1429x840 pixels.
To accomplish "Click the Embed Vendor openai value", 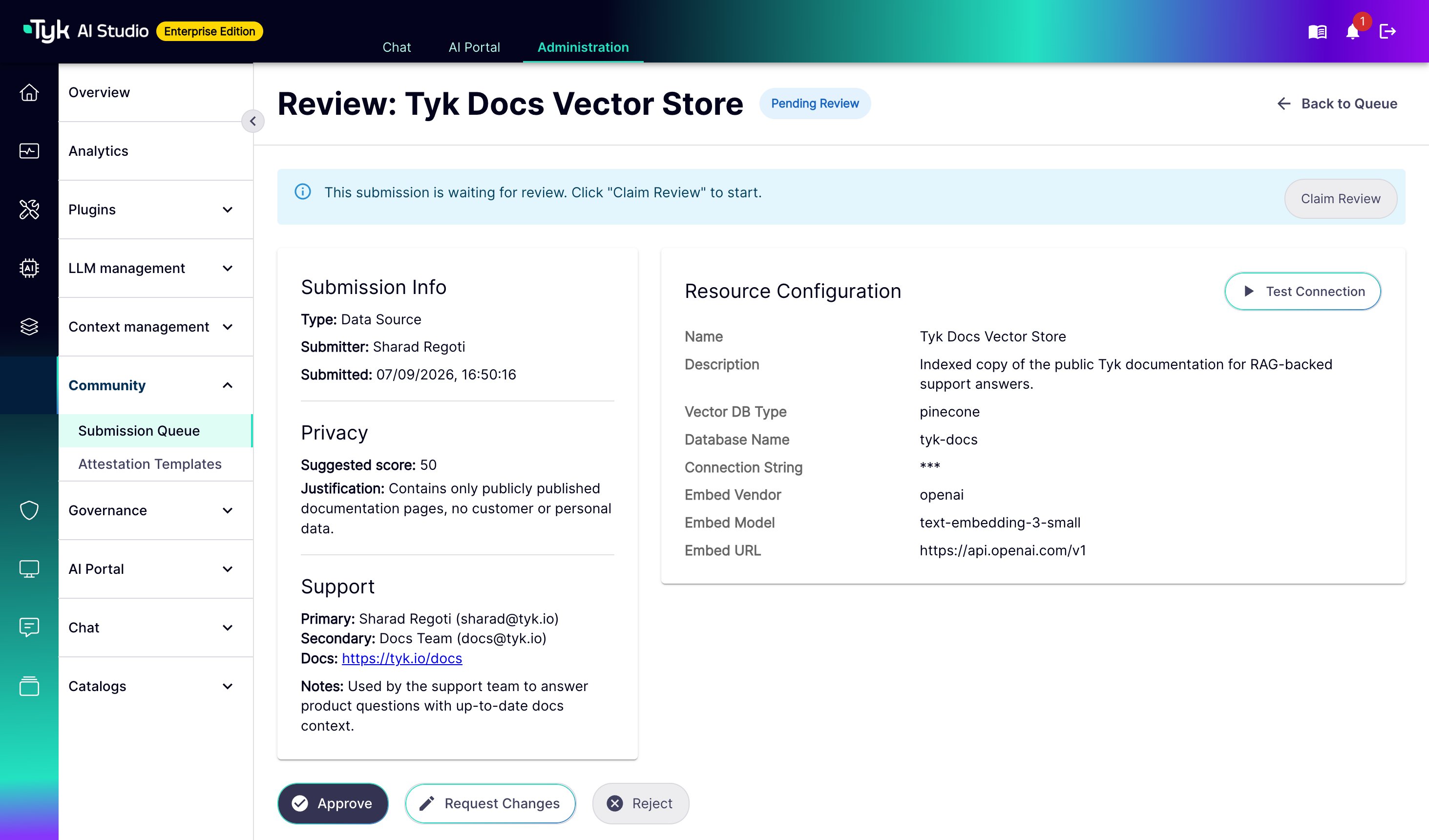I will click(x=941, y=495).
